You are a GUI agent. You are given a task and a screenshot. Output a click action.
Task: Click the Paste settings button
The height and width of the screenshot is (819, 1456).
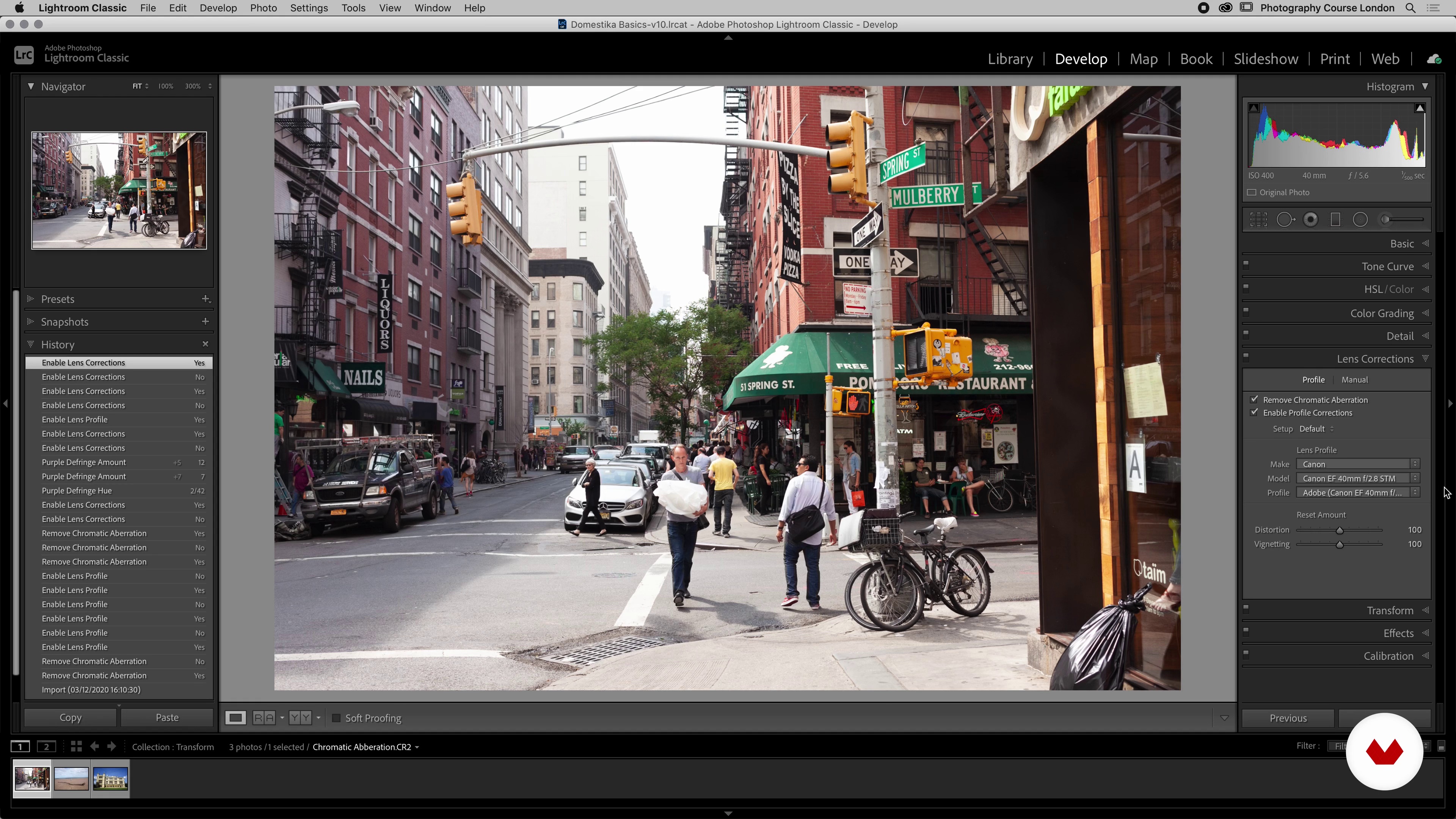[x=167, y=717]
